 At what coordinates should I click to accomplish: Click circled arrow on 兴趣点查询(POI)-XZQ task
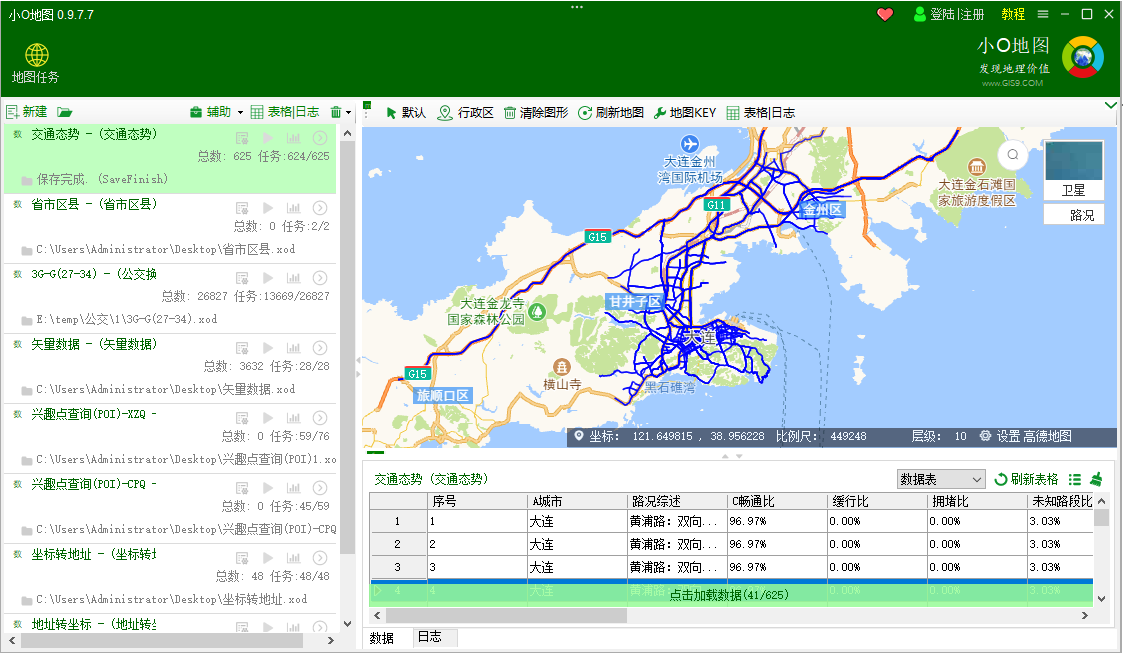tap(320, 417)
